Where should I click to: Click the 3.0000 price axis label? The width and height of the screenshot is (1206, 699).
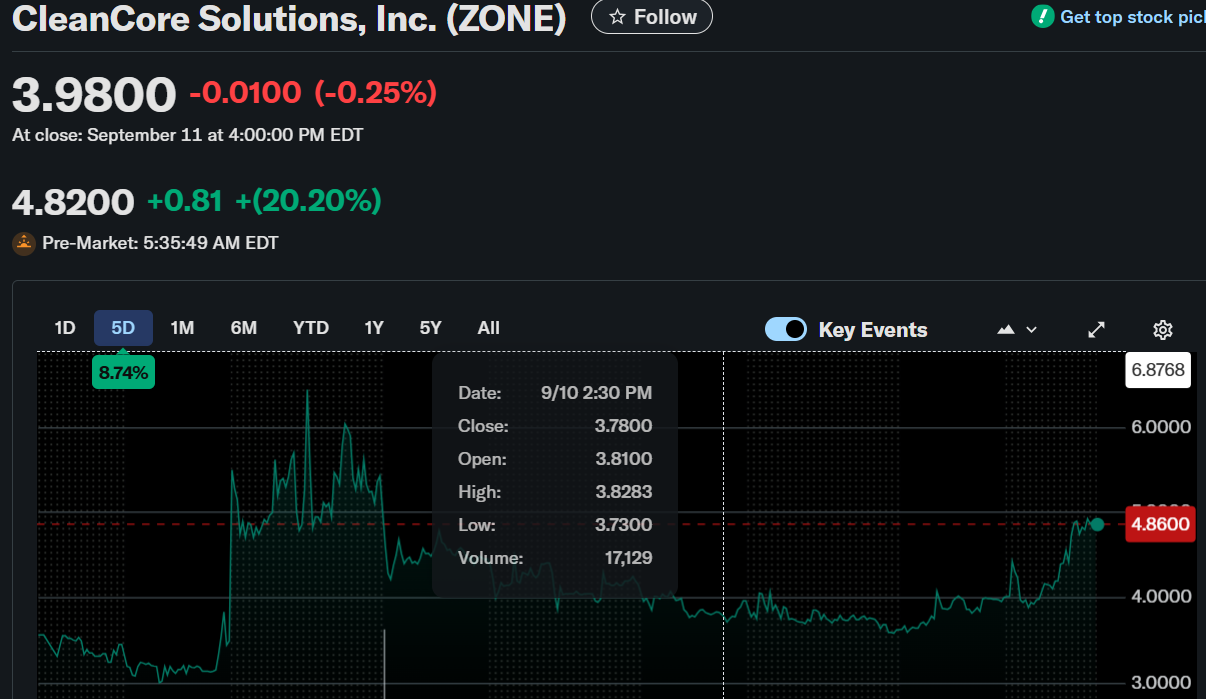1161,683
